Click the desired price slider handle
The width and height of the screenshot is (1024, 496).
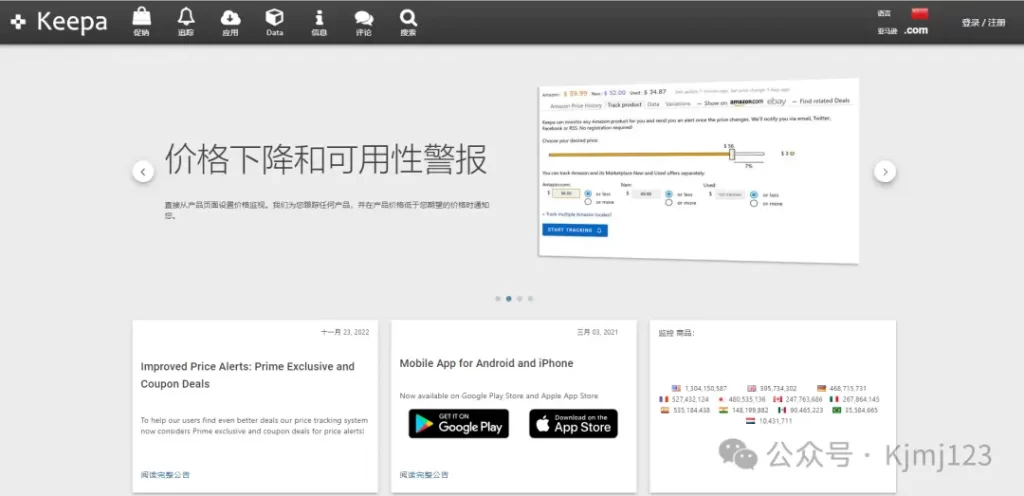point(732,155)
